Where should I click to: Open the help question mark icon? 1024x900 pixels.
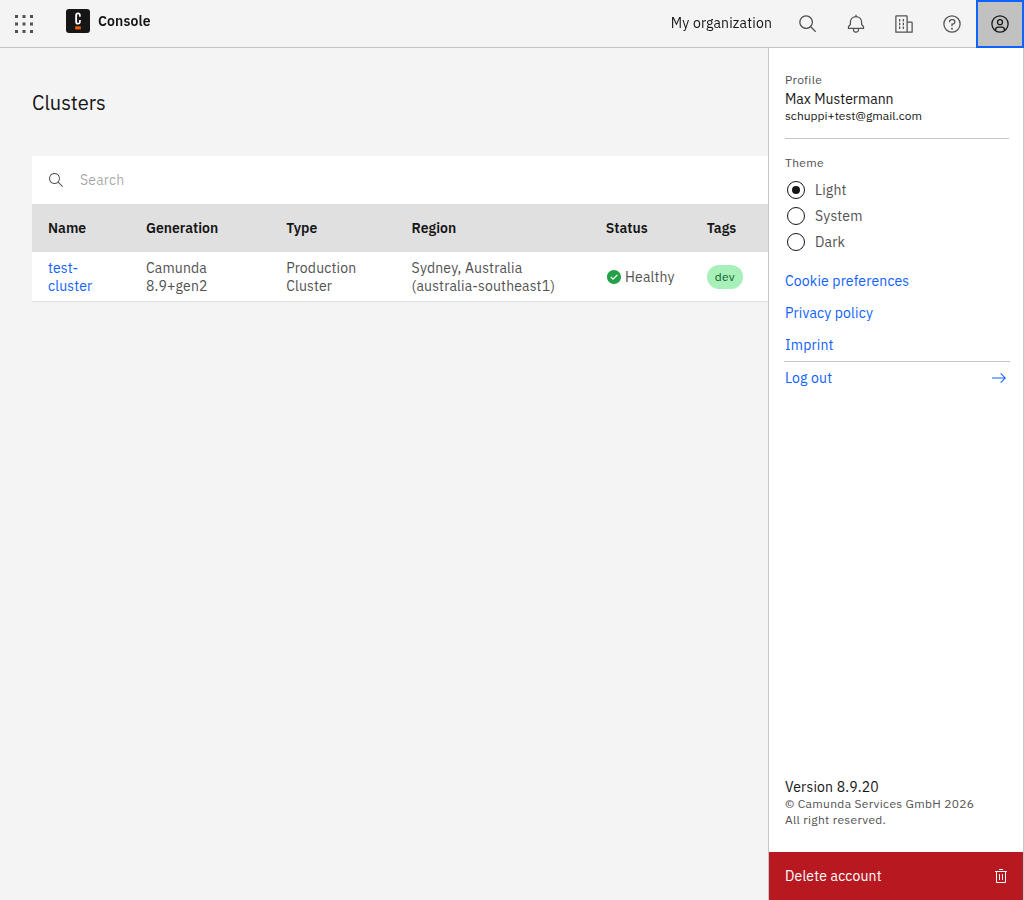pos(951,24)
